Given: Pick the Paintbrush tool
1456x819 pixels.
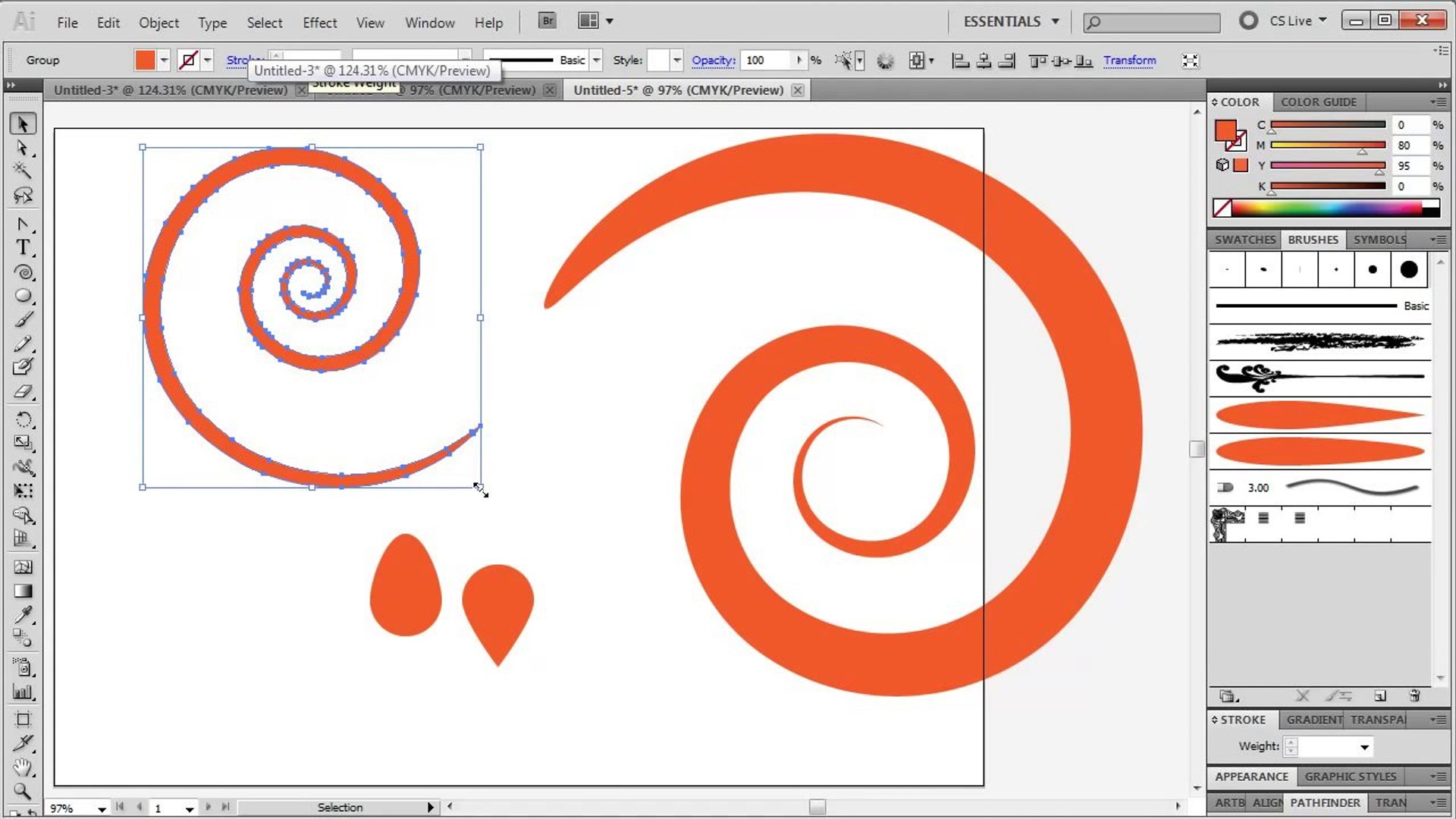Looking at the screenshot, I should pyautogui.click(x=23, y=319).
